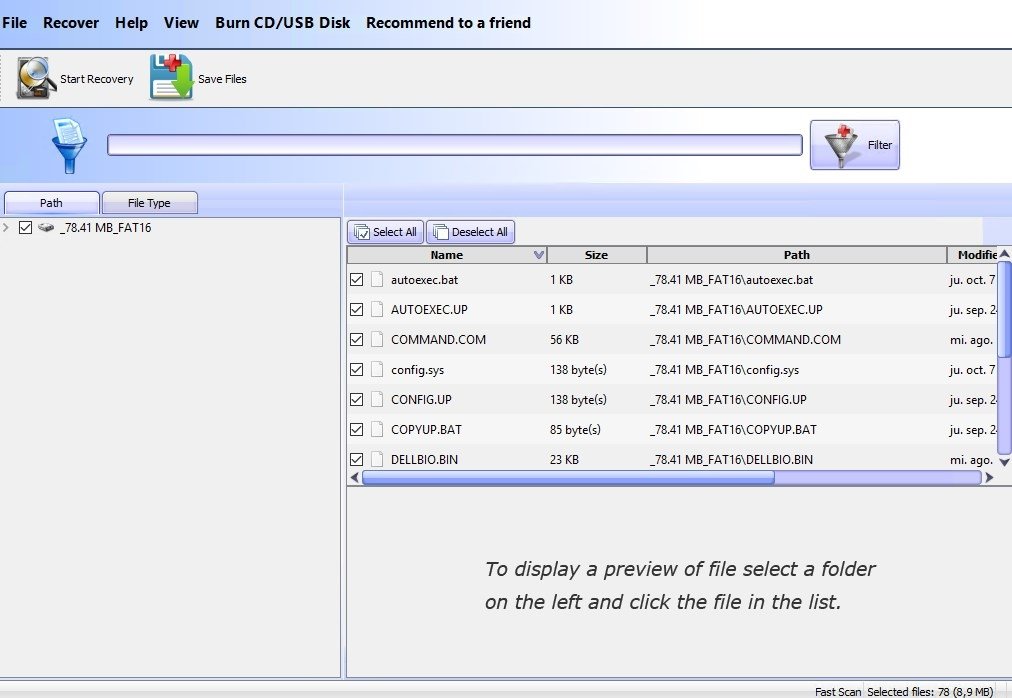The height and width of the screenshot is (698, 1012).
Task: Deselect the COPYUP.BAT checkbox
Action: click(x=356, y=429)
